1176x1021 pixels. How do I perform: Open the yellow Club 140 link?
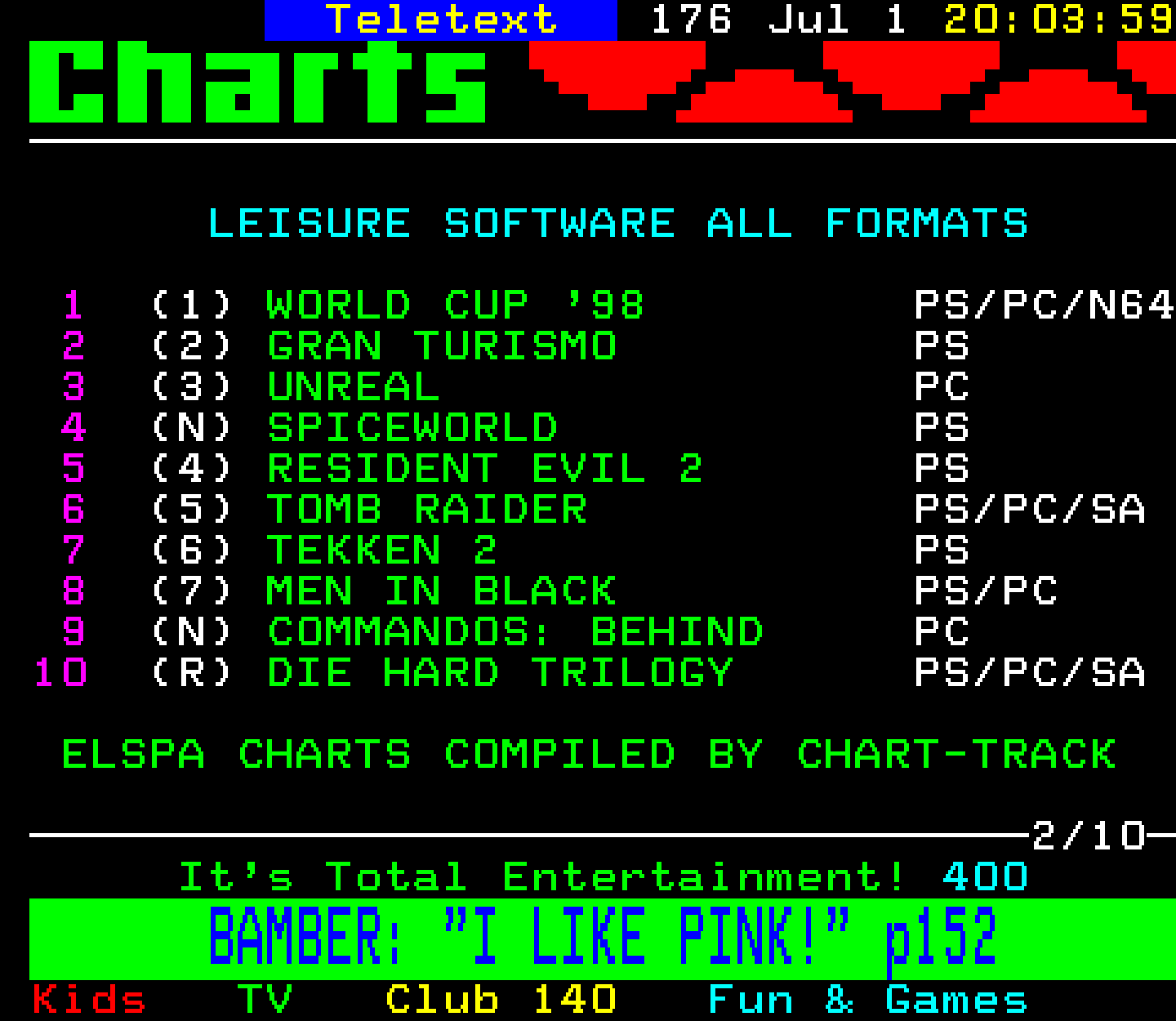(x=501, y=1000)
